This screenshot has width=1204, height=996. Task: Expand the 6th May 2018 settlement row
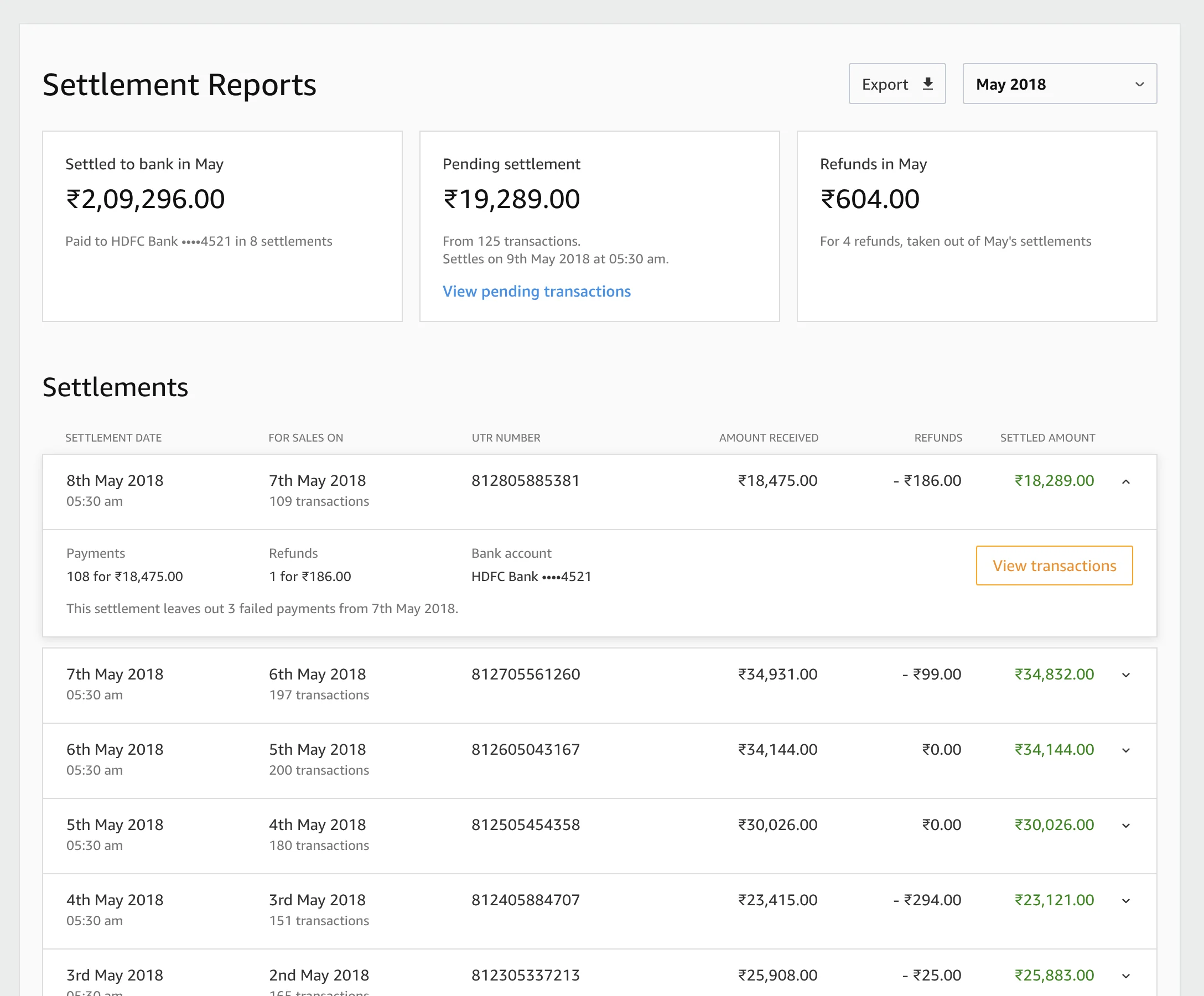1126,750
